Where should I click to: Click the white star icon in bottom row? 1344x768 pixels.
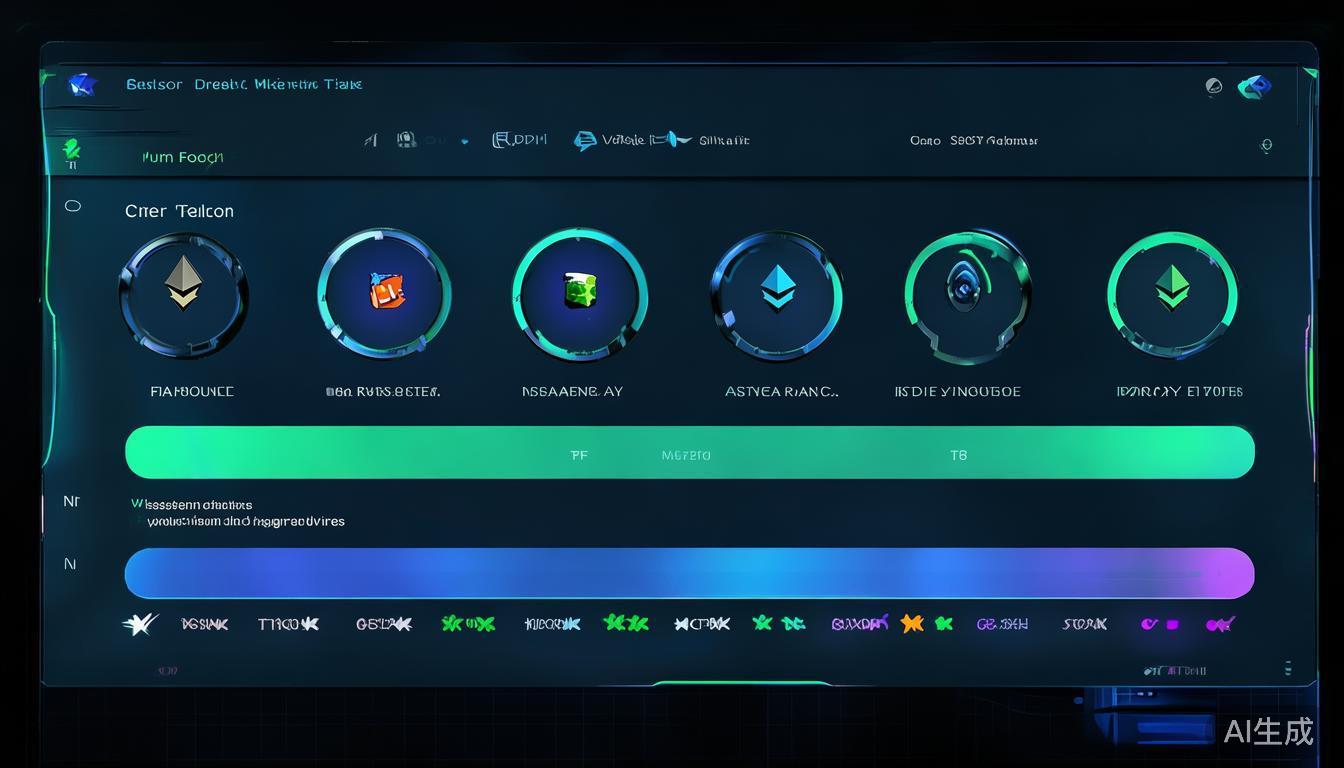(139, 624)
